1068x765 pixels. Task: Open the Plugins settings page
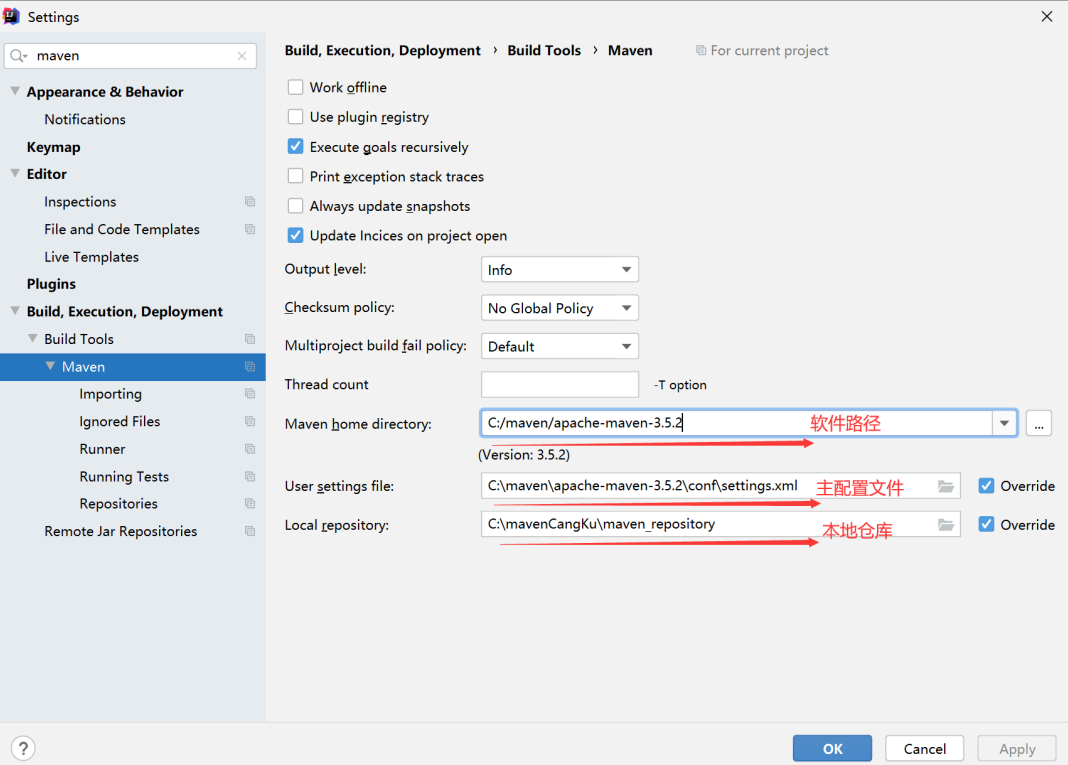51,284
